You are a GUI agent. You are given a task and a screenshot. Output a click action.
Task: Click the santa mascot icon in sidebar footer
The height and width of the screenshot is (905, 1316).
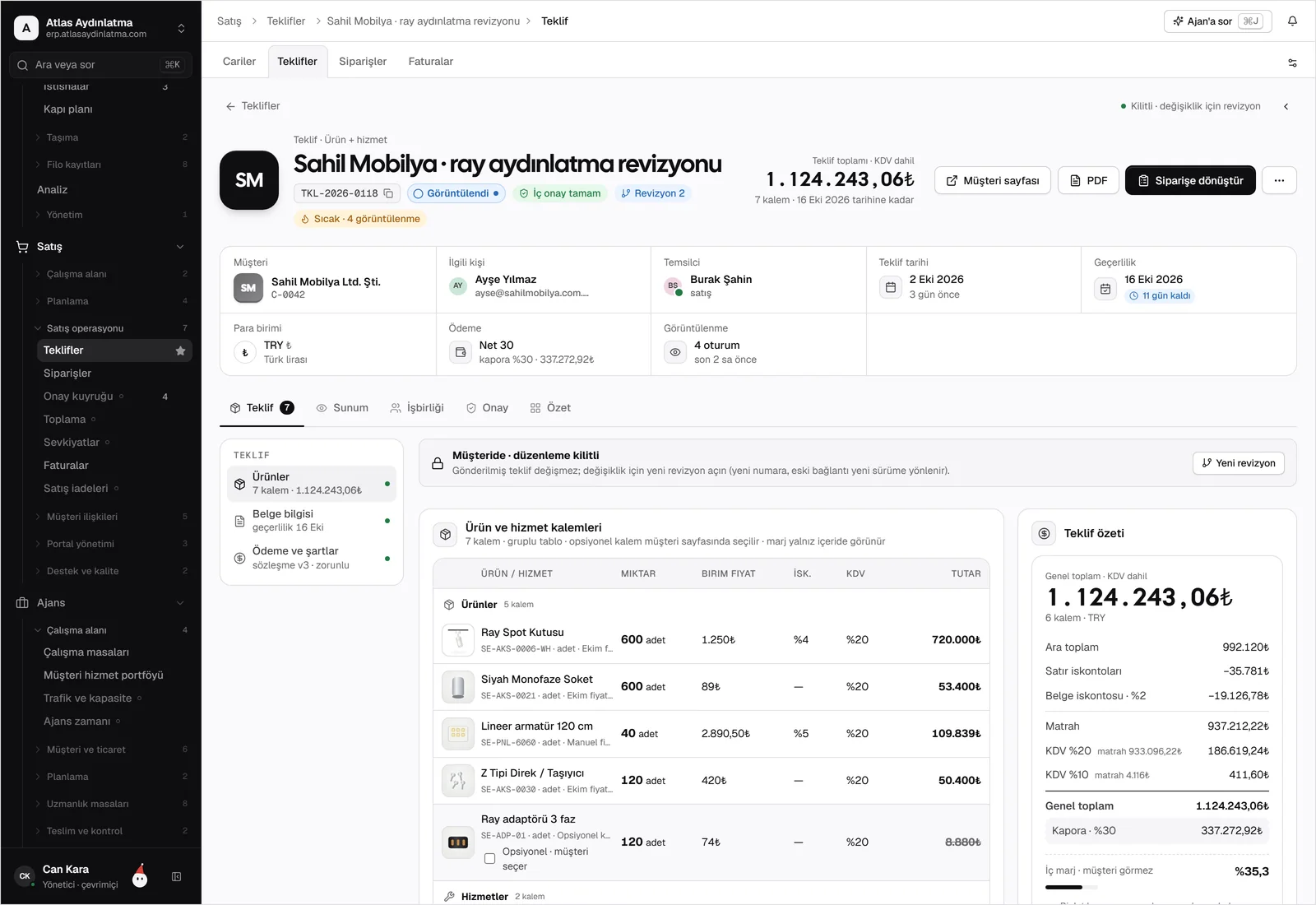point(140,875)
